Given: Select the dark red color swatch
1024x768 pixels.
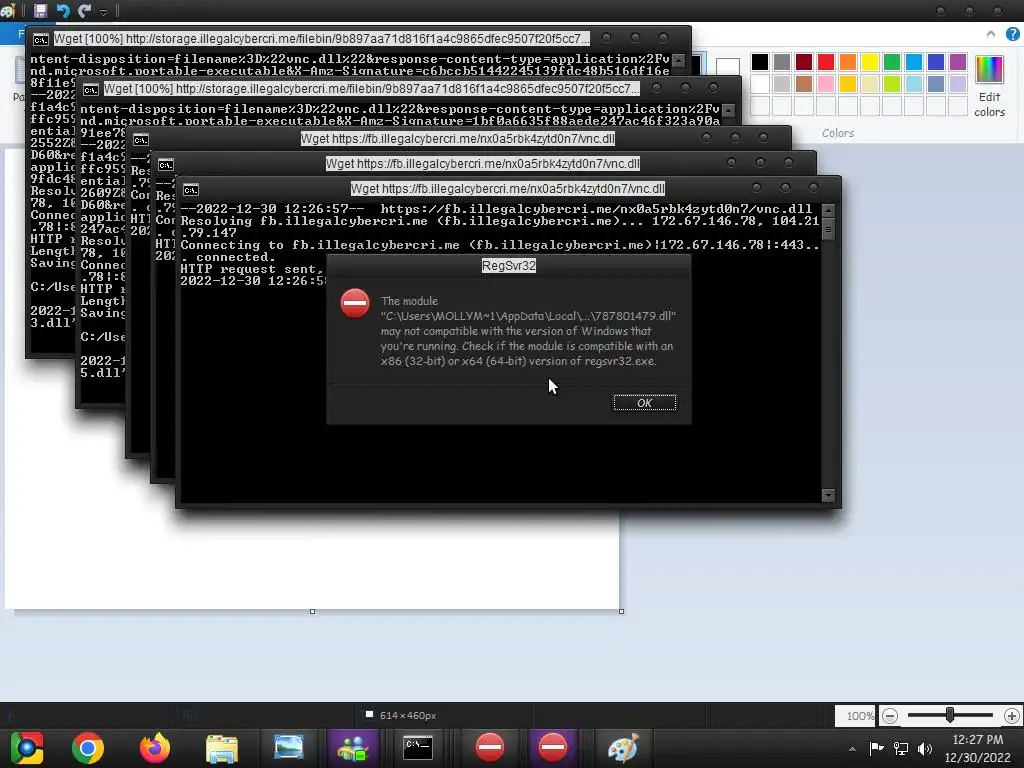Looking at the screenshot, I should 804,61.
